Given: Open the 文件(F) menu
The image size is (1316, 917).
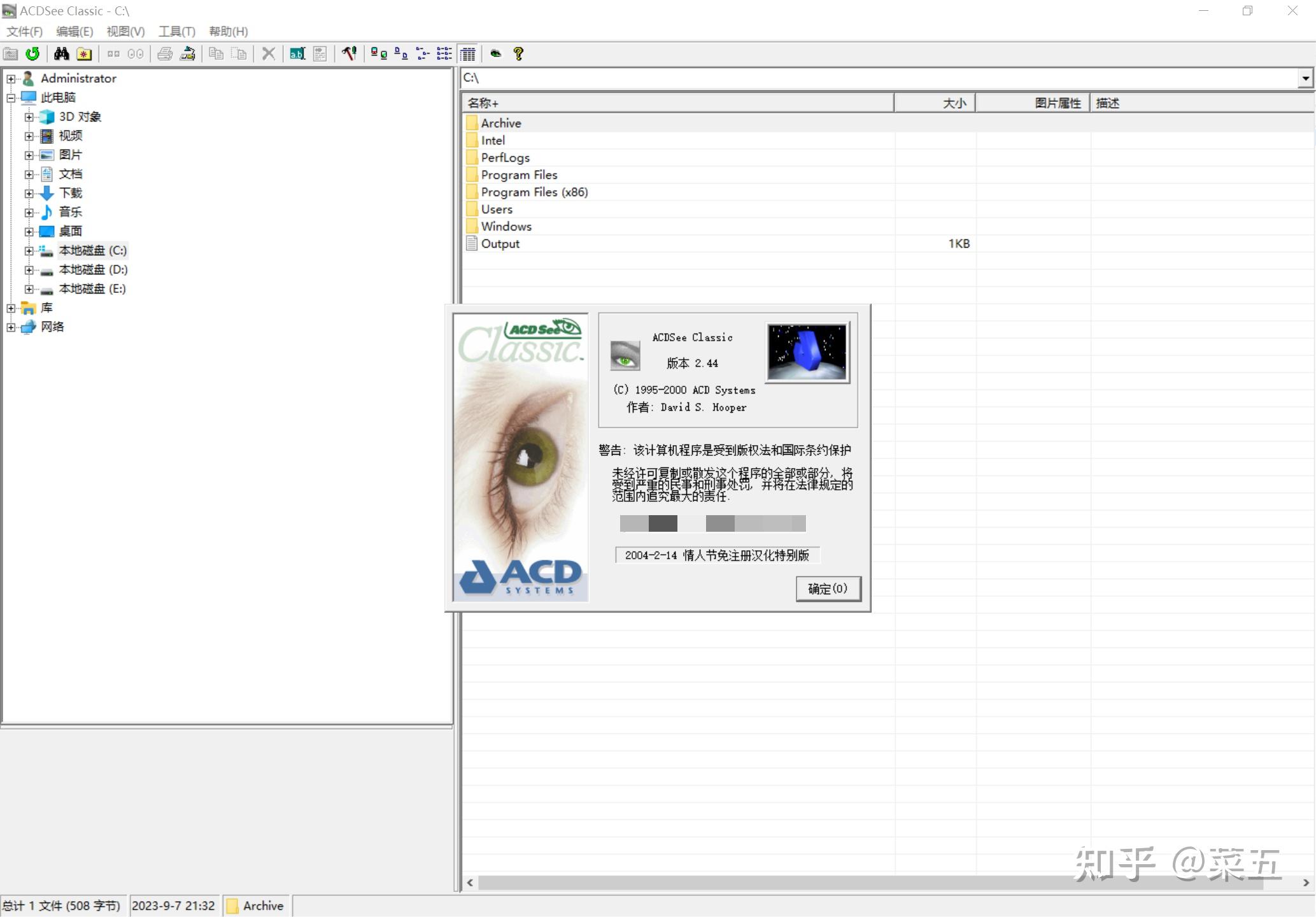Looking at the screenshot, I should coord(24,31).
